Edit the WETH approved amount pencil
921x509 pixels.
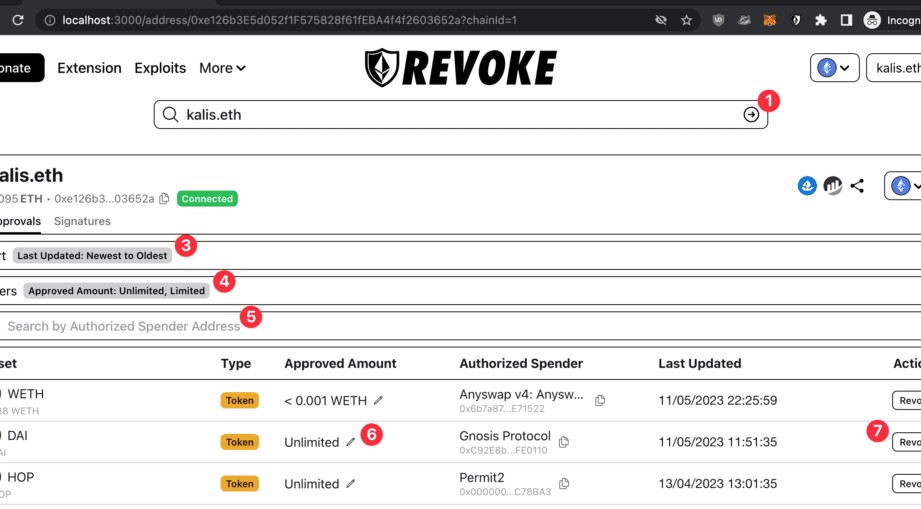tap(378, 400)
